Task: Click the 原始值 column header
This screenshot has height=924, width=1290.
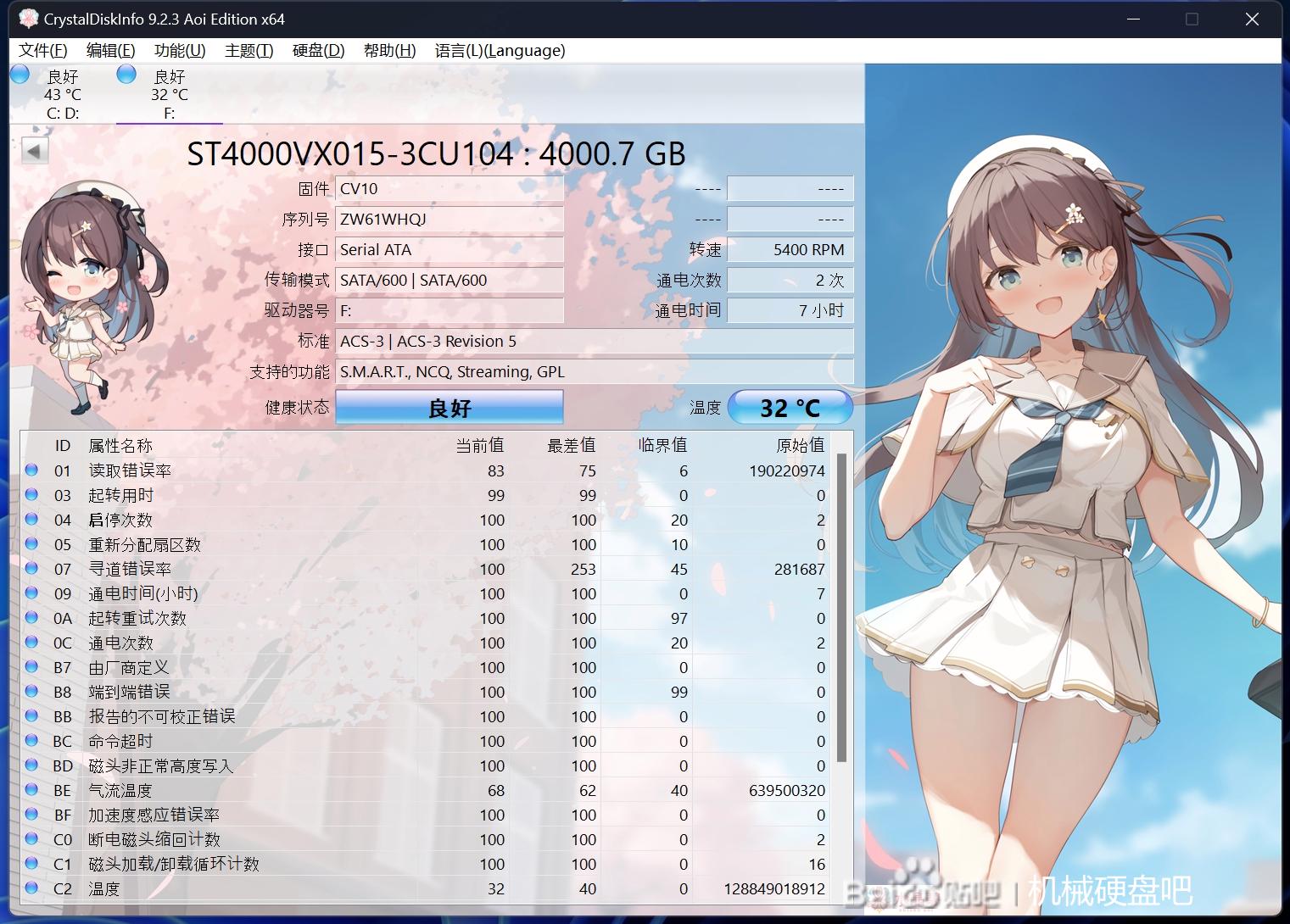Action: pyautogui.click(x=801, y=446)
